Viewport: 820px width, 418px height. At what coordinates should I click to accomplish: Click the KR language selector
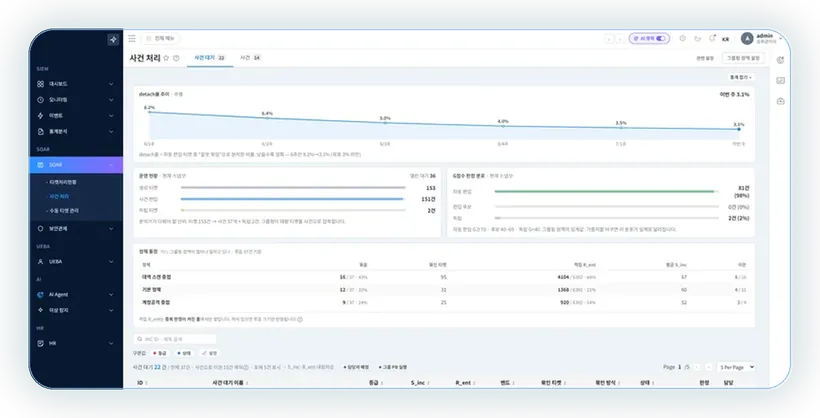coord(725,39)
